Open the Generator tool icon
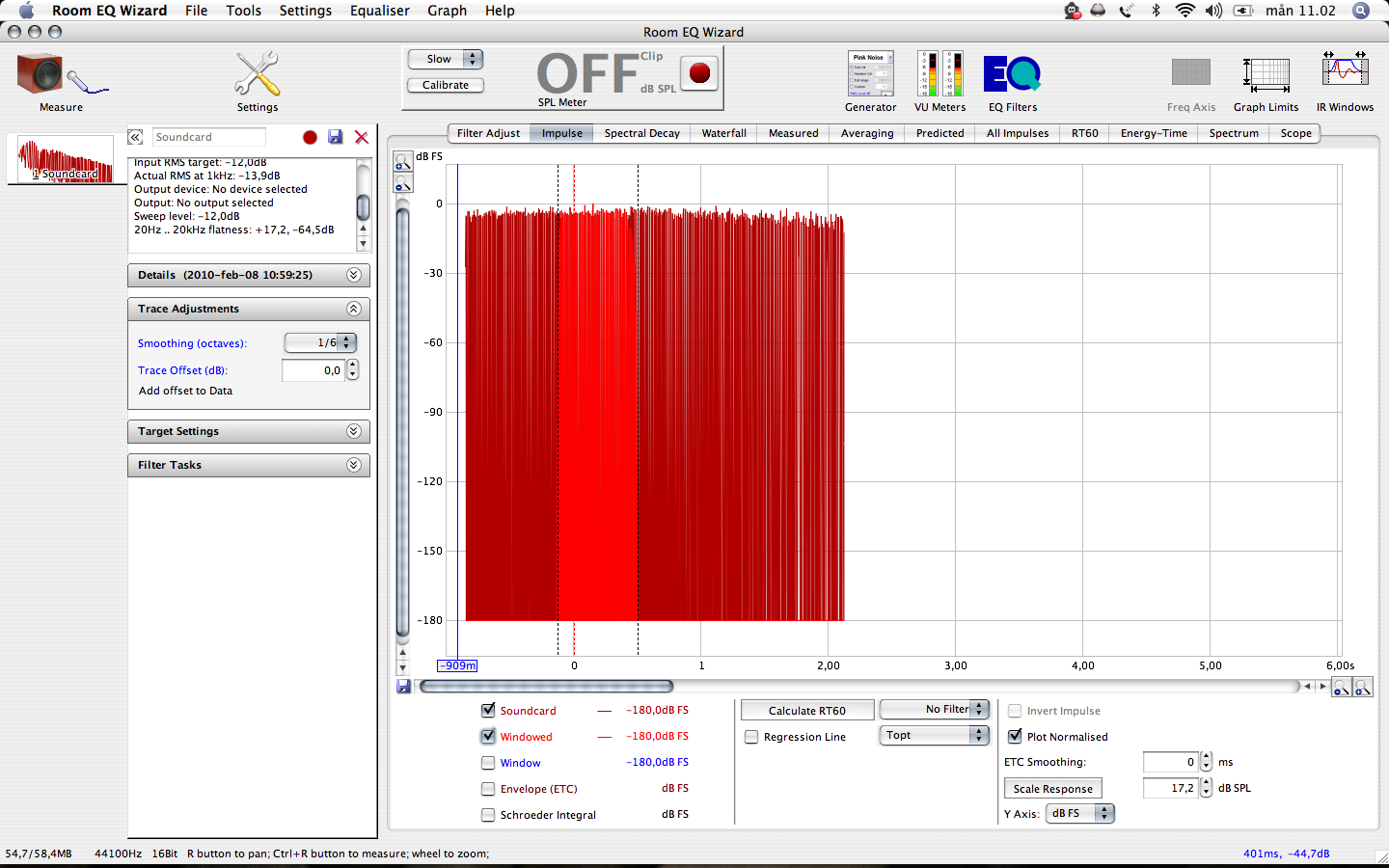The width and height of the screenshot is (1389, 868). (870, 73)
